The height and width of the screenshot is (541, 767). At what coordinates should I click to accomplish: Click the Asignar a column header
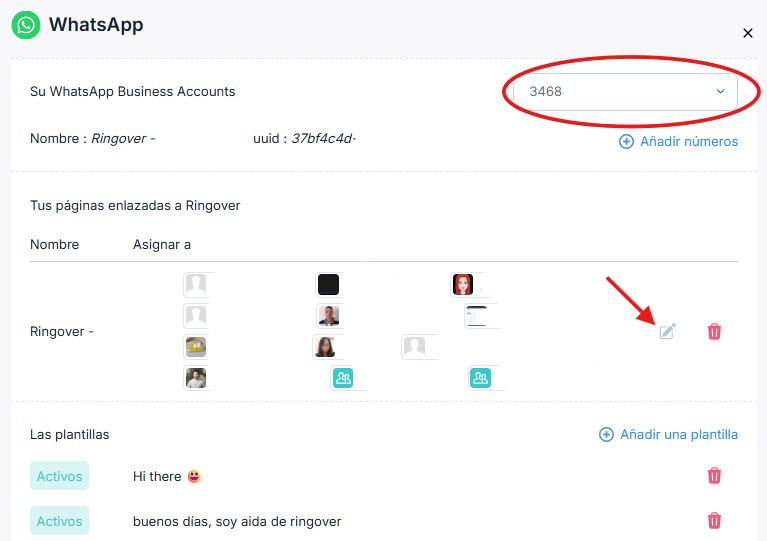162,245
